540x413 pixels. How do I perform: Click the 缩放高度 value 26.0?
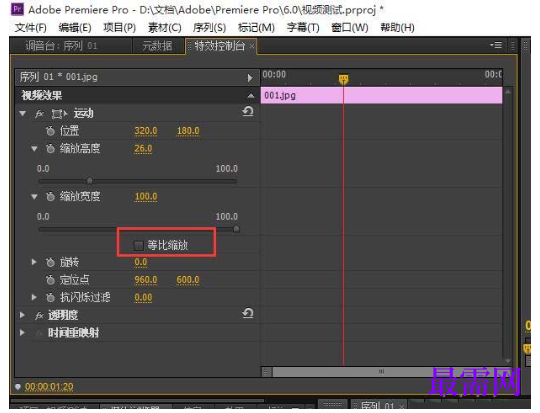click(143, 149)
